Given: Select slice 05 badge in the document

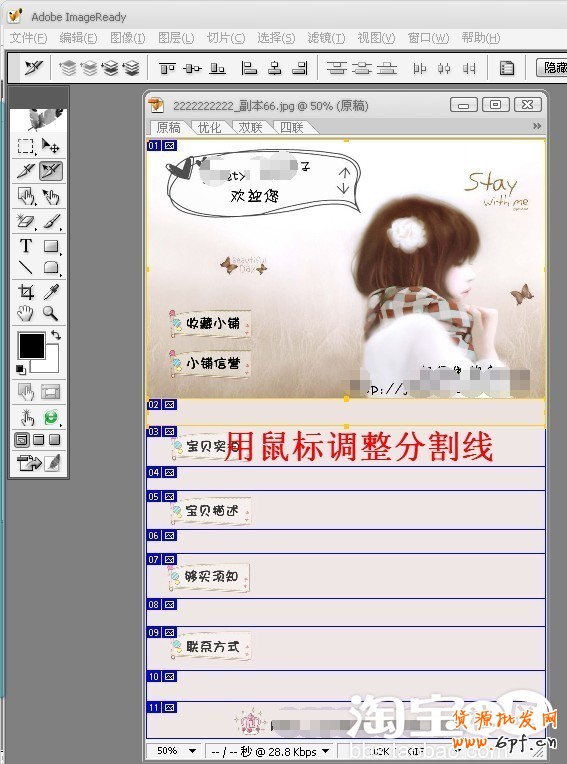Looking at the screenshot, I should click(162, 496).
